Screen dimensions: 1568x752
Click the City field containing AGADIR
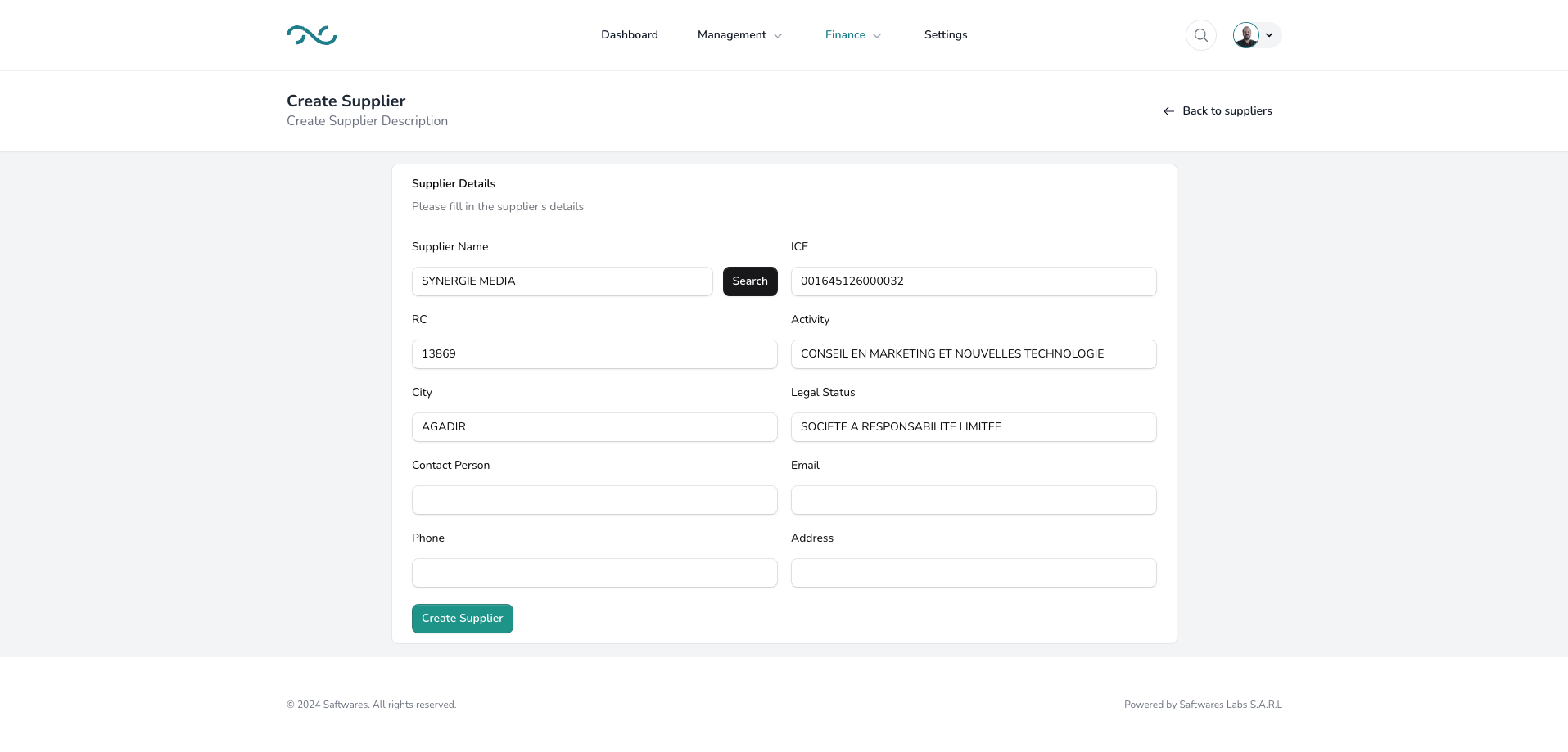point(594,427)
